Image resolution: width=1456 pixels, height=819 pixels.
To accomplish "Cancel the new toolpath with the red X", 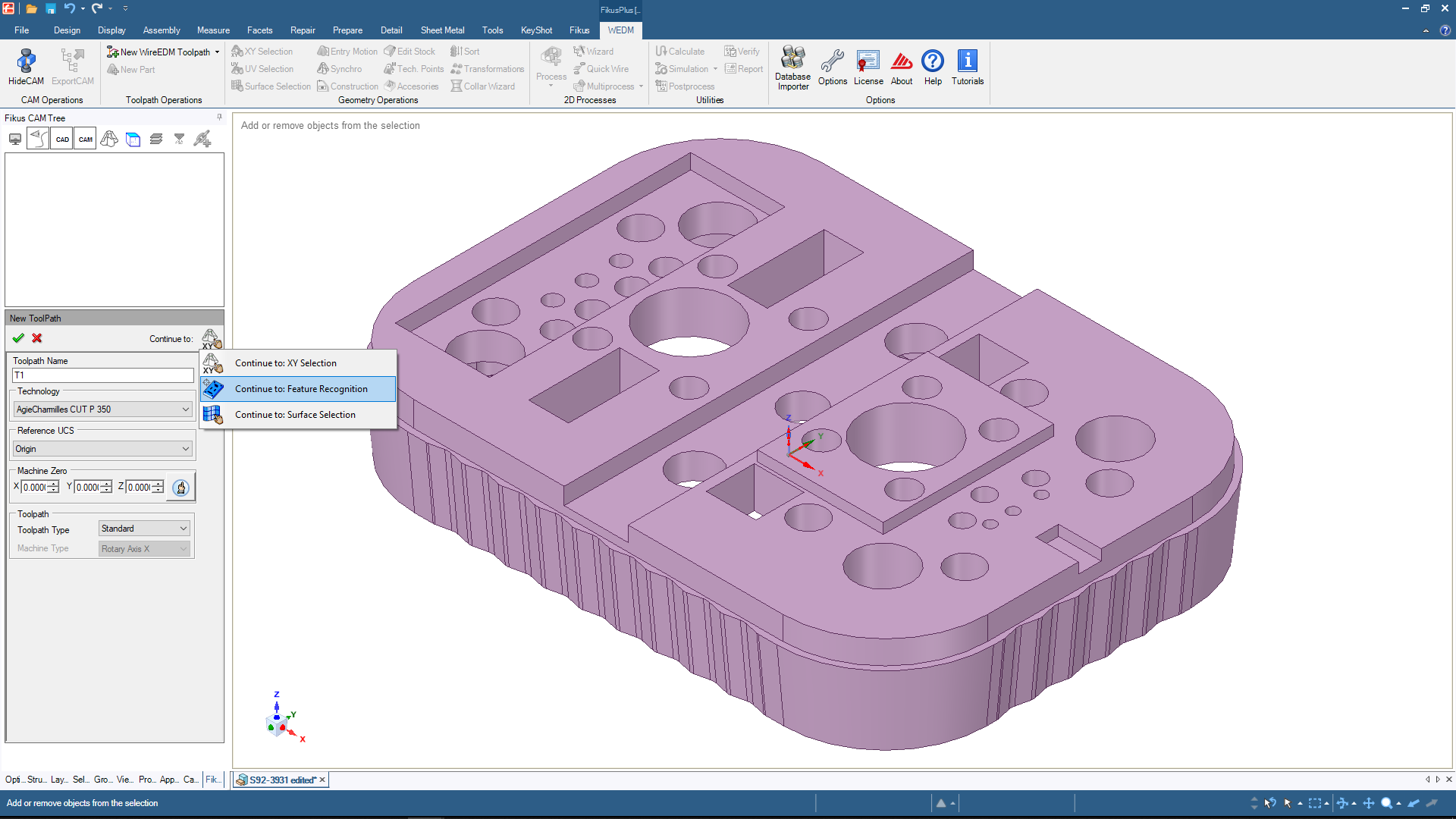I will click(x=37, y=338).
